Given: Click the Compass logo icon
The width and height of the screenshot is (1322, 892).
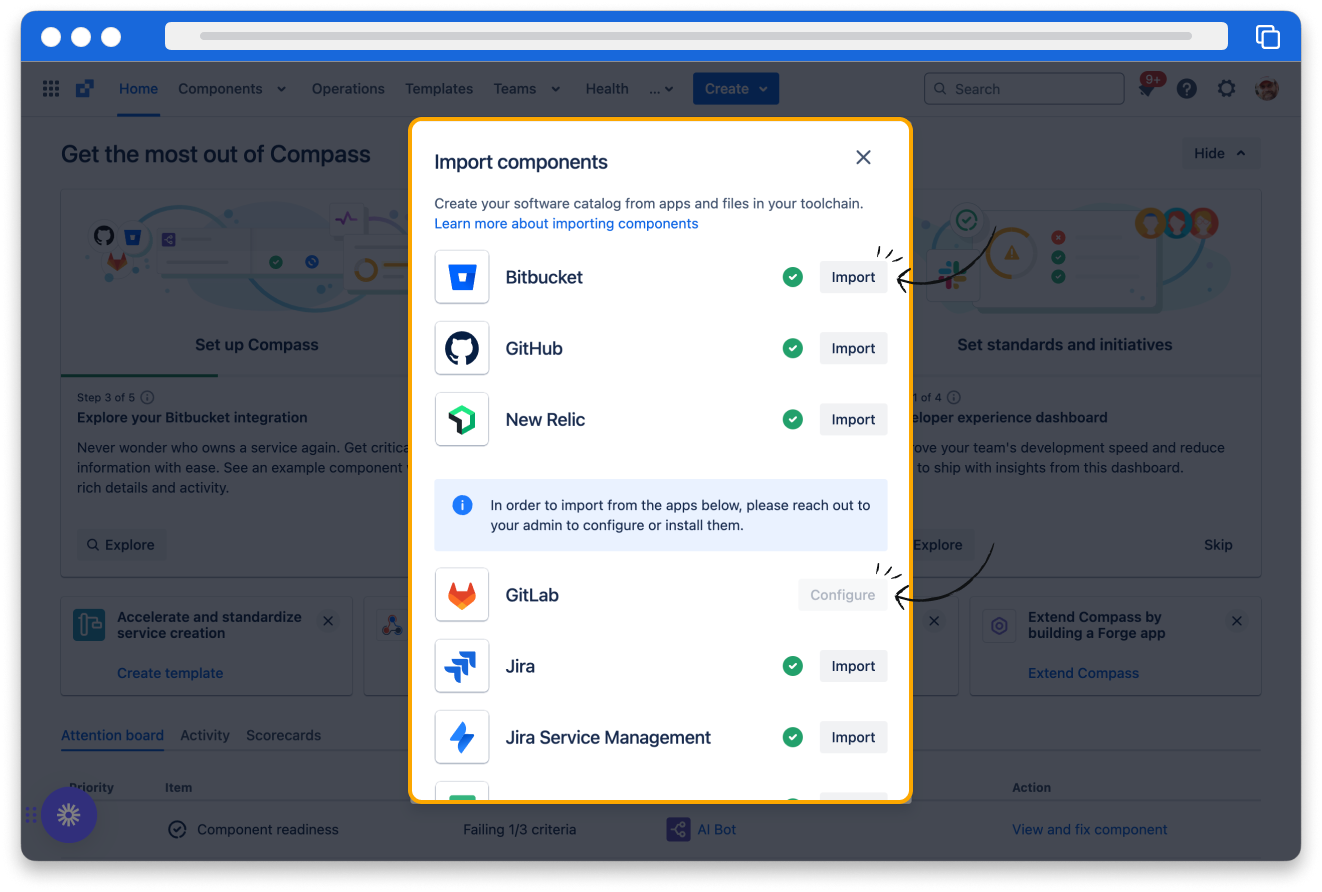Looking at the screenshot, I should (x=85, y=89).
